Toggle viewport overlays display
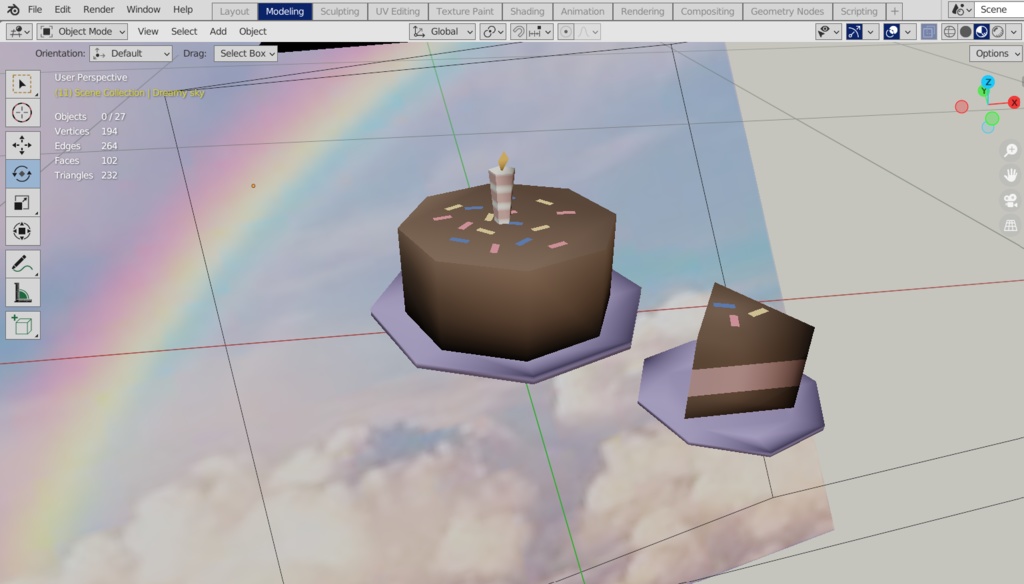 pyautogui.click(x=891, y=31)
